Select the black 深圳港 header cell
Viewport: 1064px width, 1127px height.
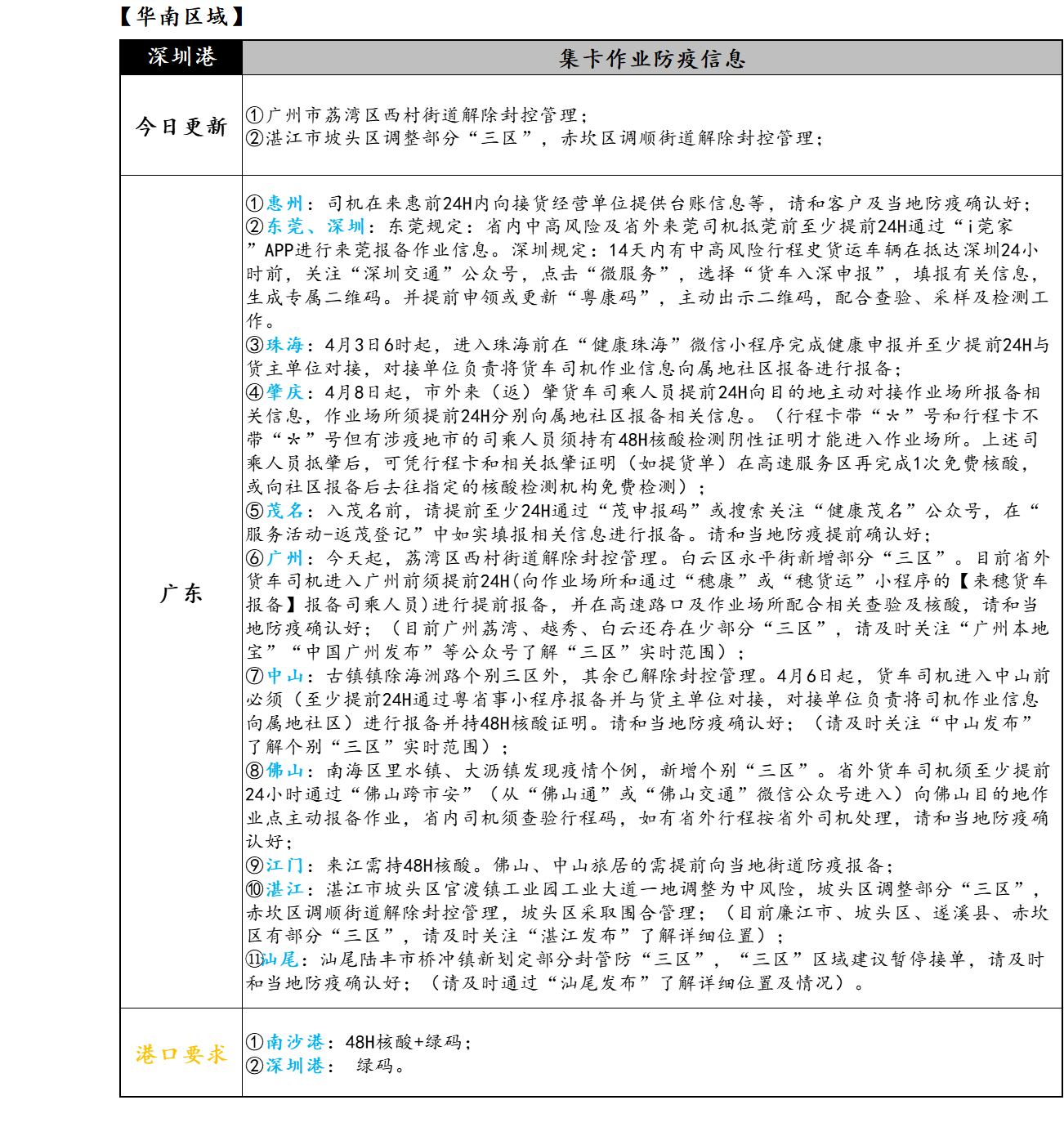click(x=181, y=57)
